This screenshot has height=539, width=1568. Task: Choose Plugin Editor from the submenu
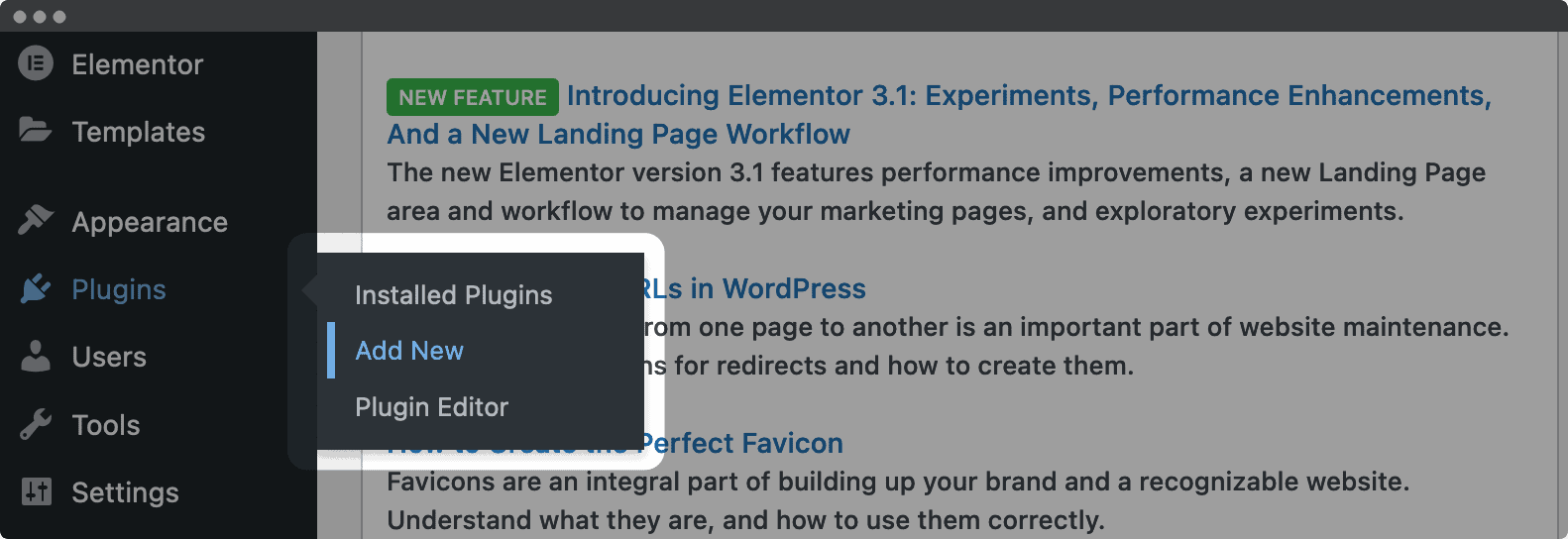[431, 407]
